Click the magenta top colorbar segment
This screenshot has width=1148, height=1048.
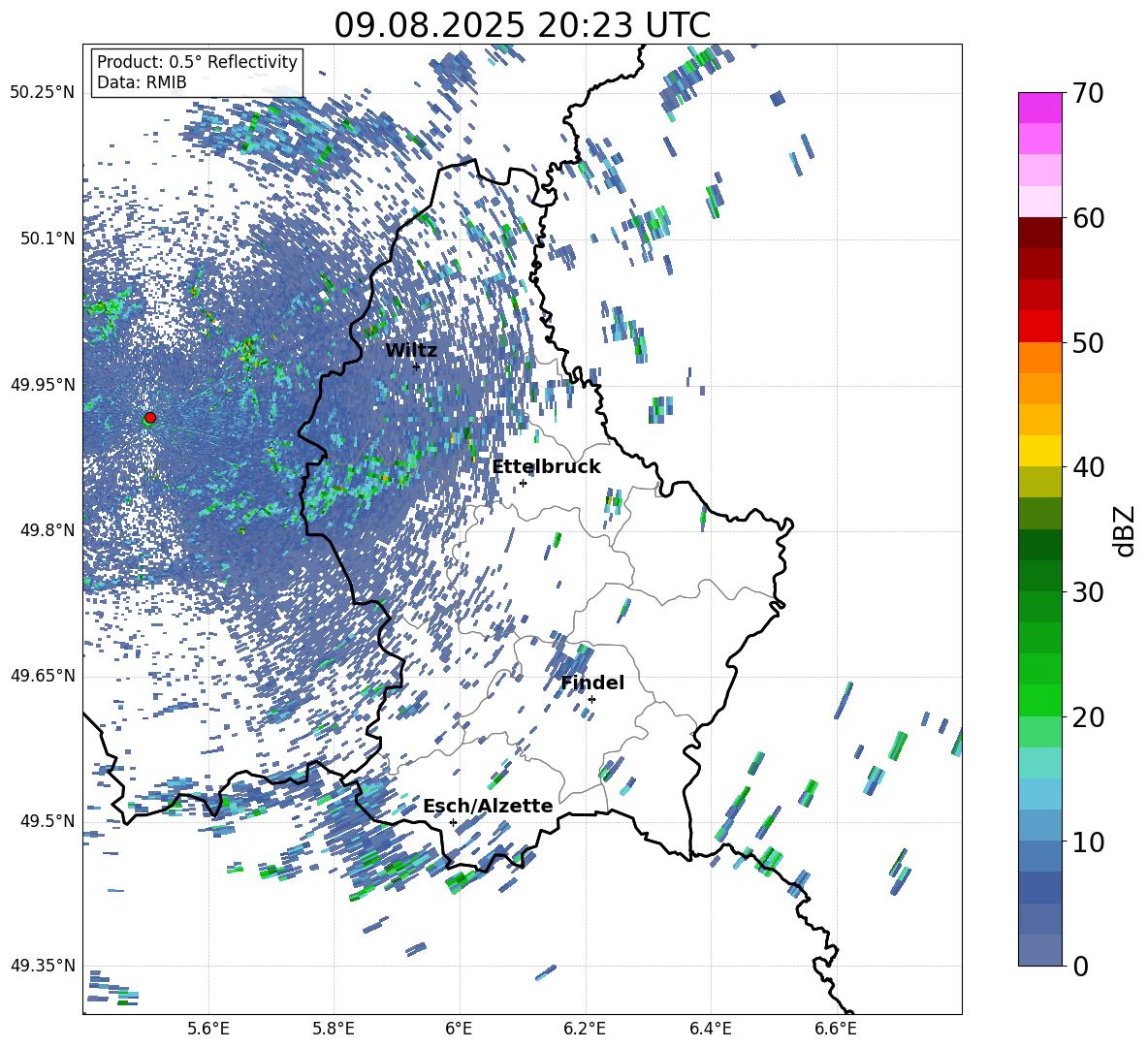[x=1039, y=108]
